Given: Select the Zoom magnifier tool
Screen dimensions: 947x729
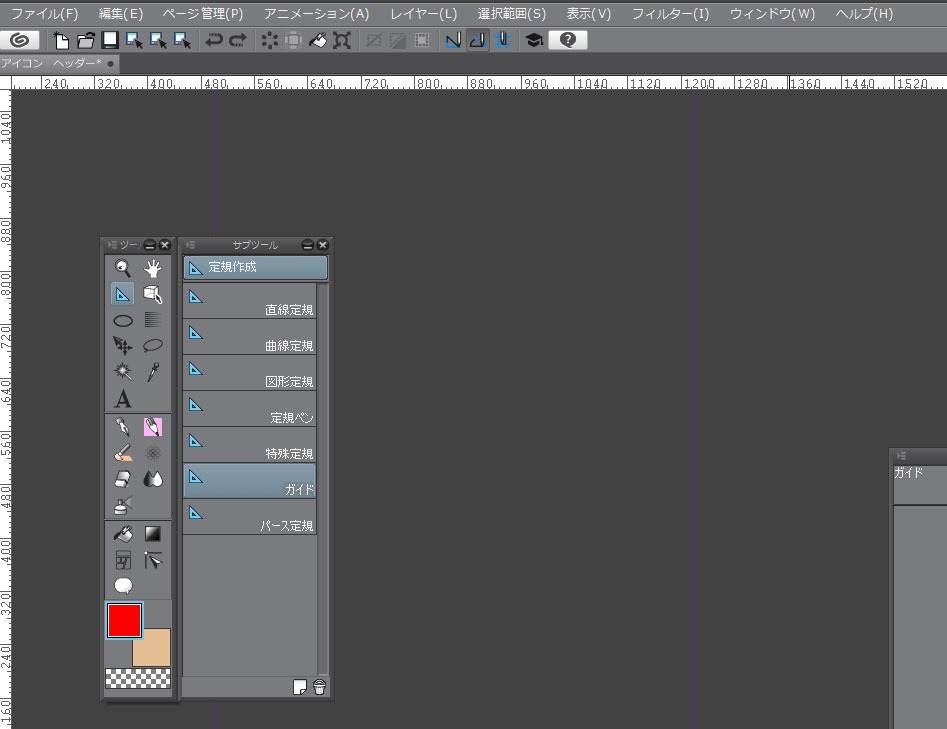Looking at the screenshot, I should (x=123, y=268).
